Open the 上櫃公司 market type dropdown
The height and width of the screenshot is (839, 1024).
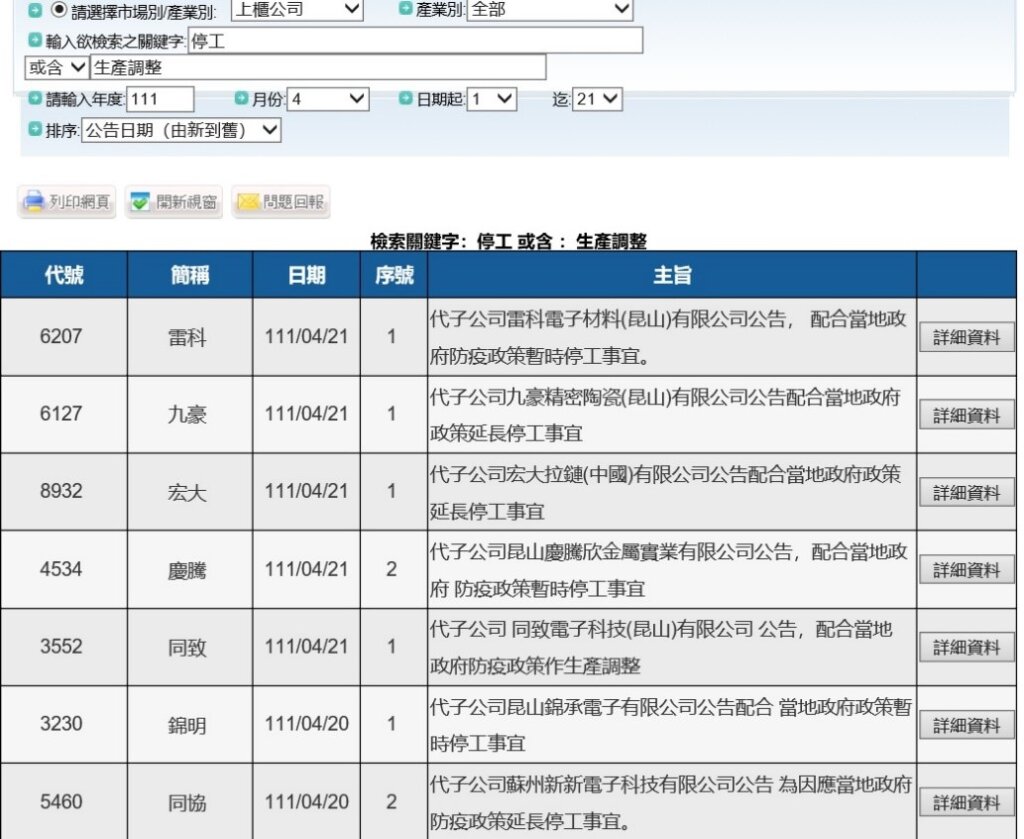(x=297, y=9)
